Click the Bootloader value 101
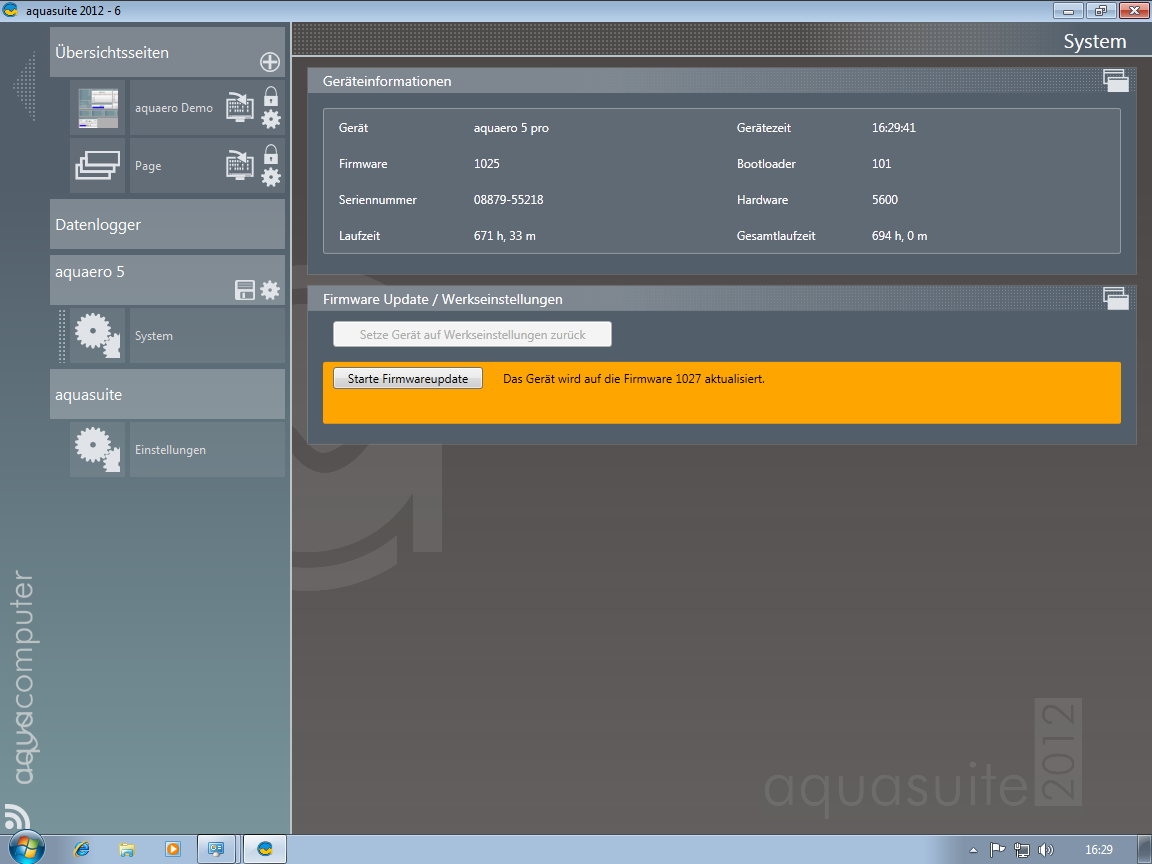This screenshot has height=864, width=1152. click(882, 164)
